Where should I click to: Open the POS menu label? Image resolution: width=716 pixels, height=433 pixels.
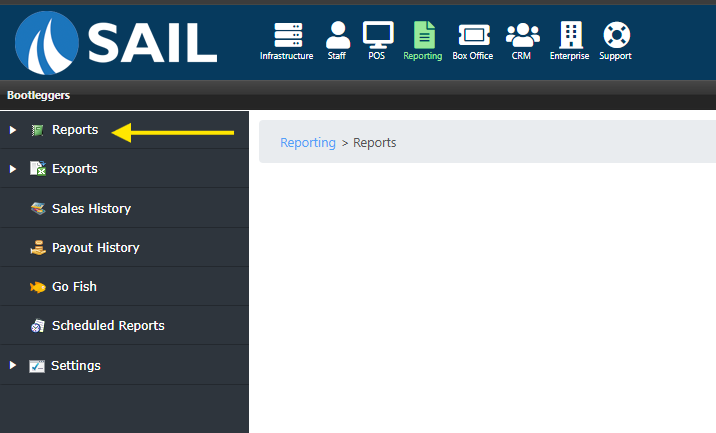pos(377,56)
